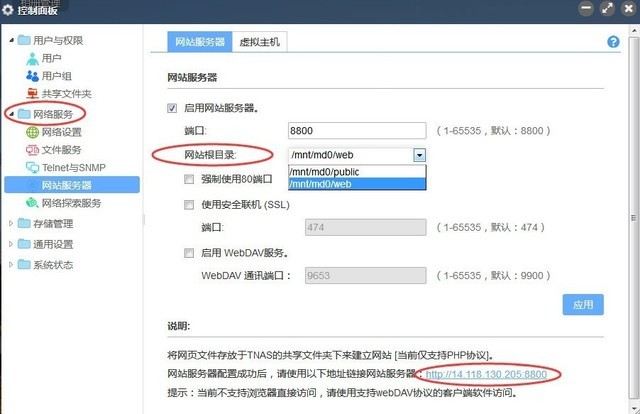Switch to the 网站服务器 tab

pyautogui.click(x=200, y=42)
